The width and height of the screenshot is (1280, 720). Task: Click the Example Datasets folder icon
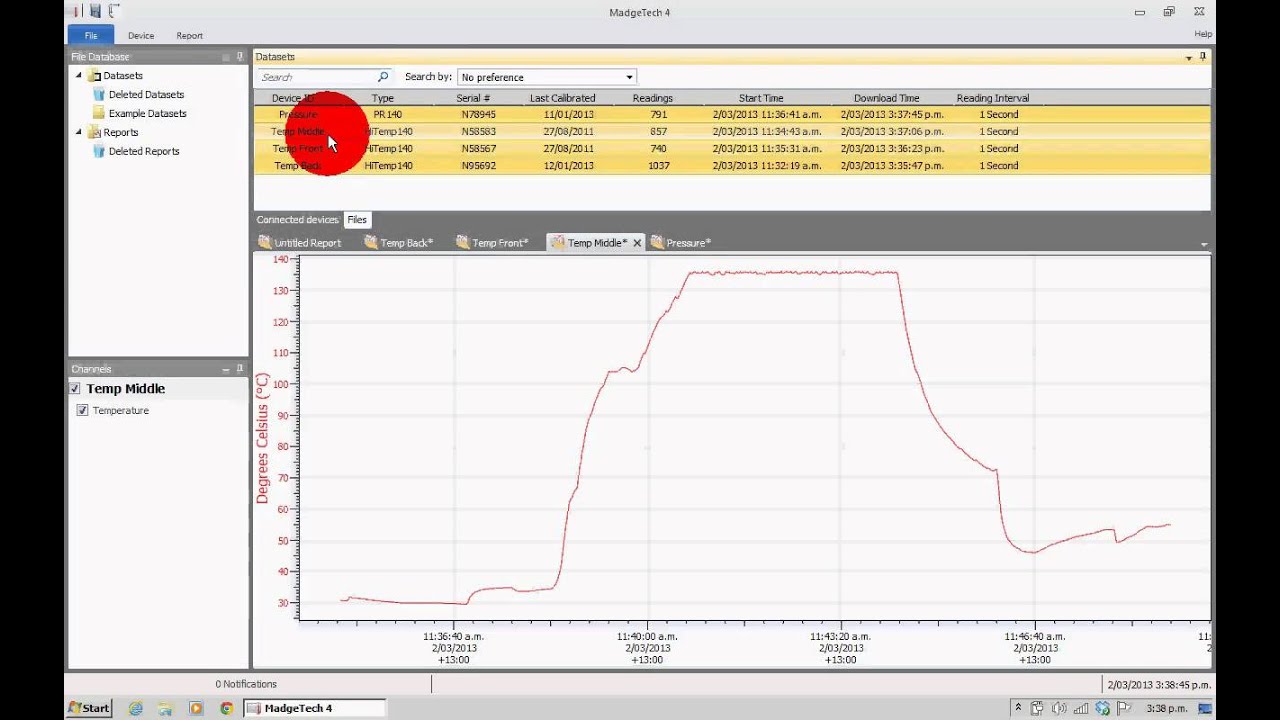tap(99, 113)
